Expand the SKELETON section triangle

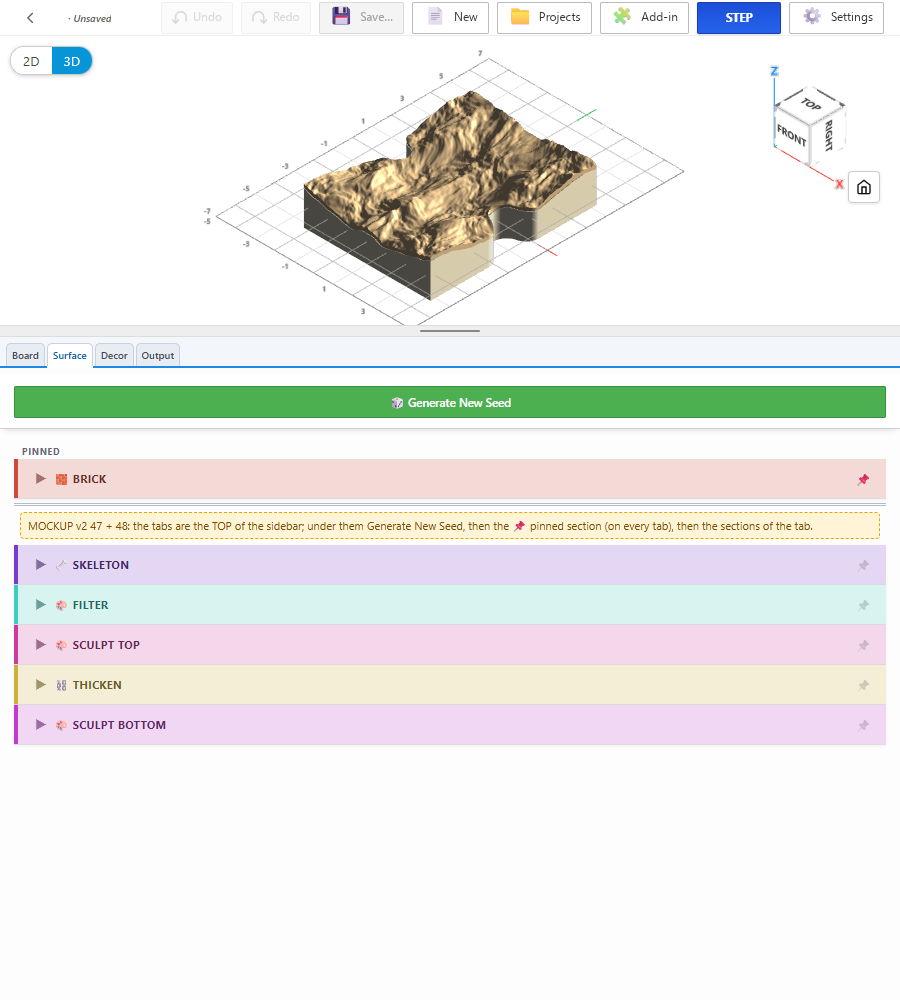40,565
